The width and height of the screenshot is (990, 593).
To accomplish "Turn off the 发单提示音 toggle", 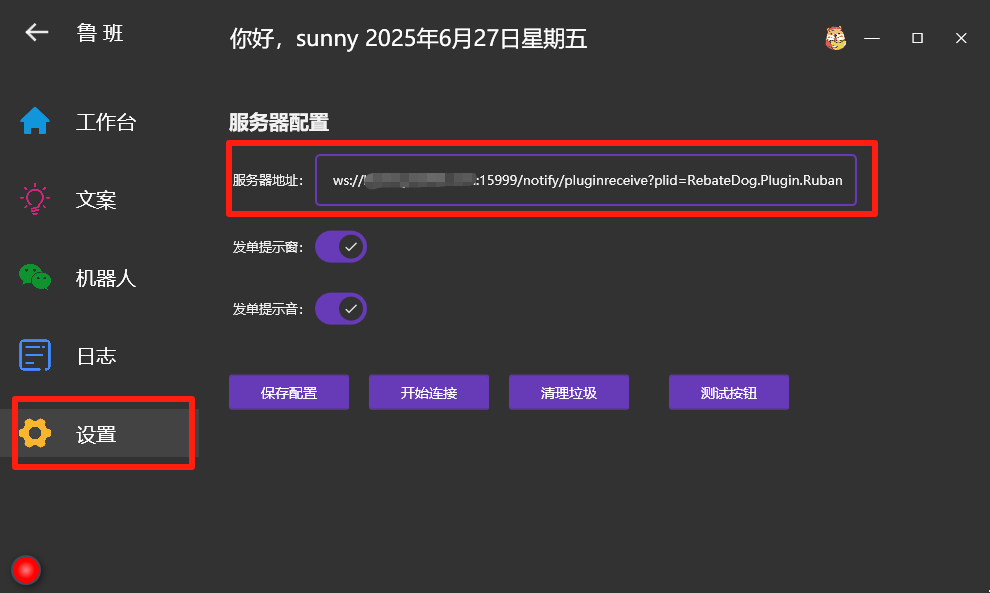I will (x=341, y=309).
